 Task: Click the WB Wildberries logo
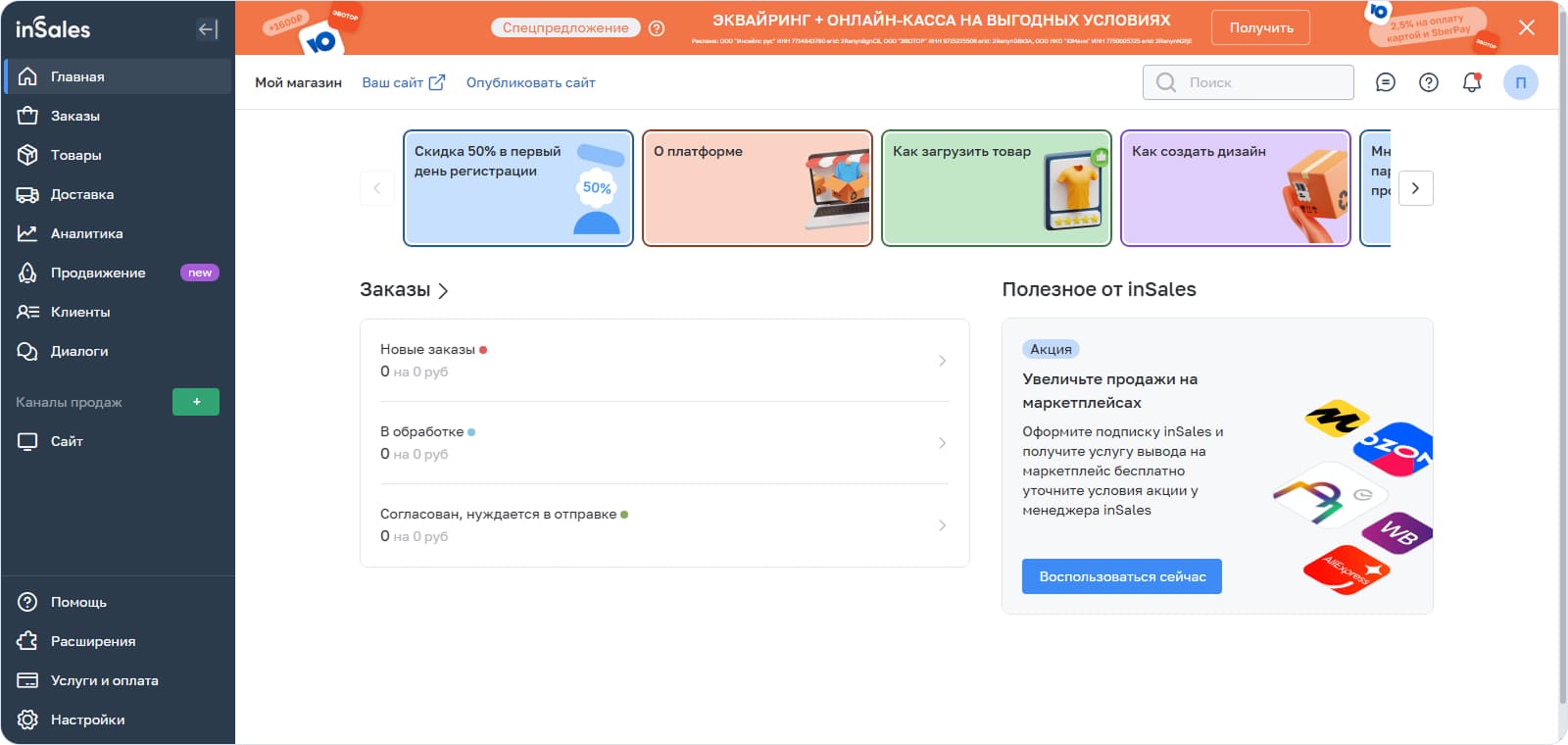[x=1397, y=532]
